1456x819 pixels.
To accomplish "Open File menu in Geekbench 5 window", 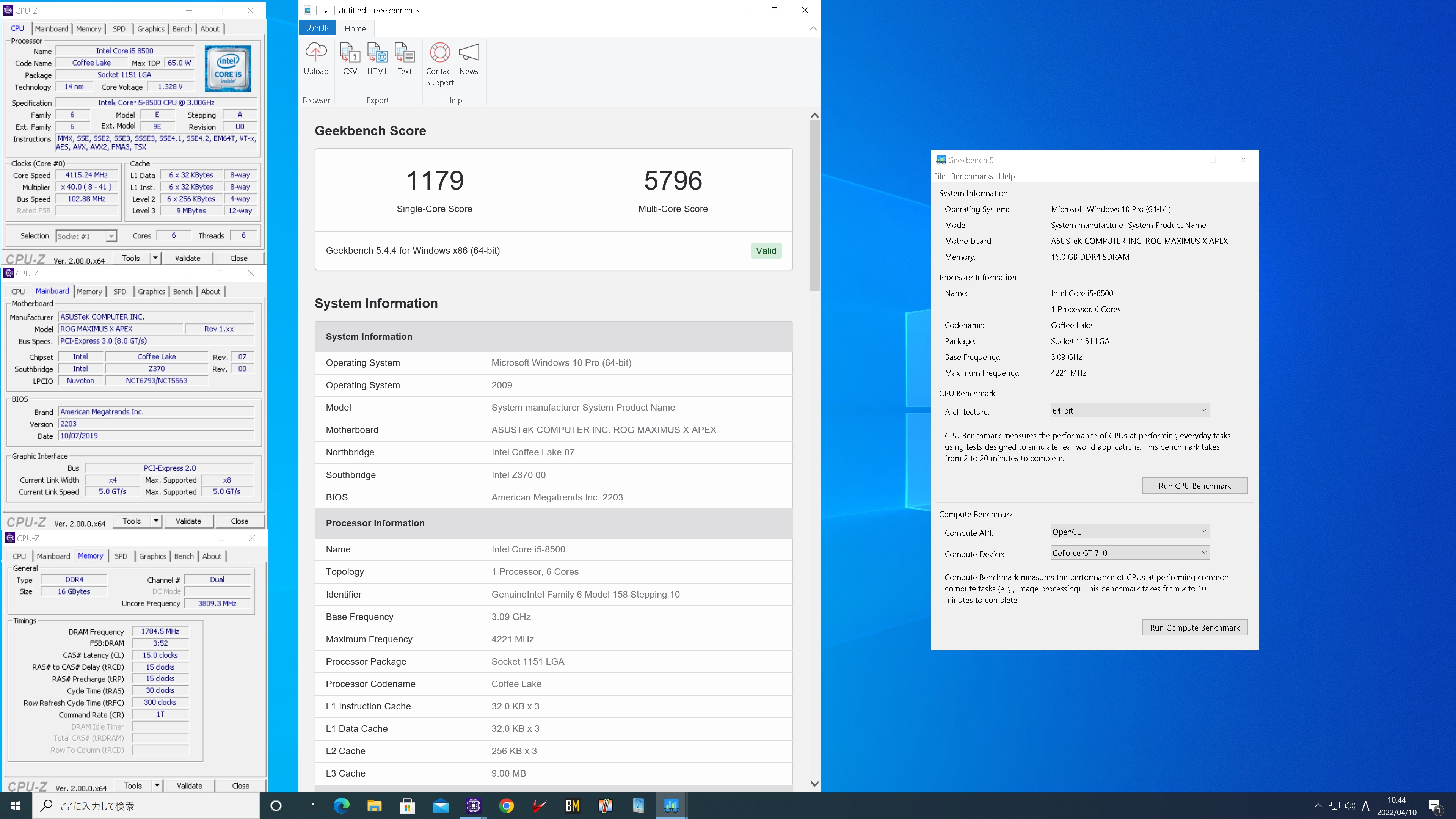I will [940, 176].
